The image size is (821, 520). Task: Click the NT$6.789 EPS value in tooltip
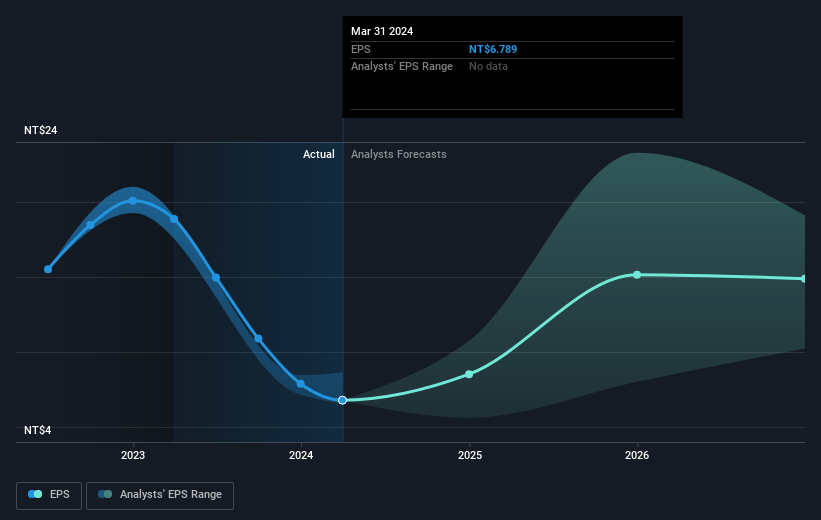click(493, 49)
